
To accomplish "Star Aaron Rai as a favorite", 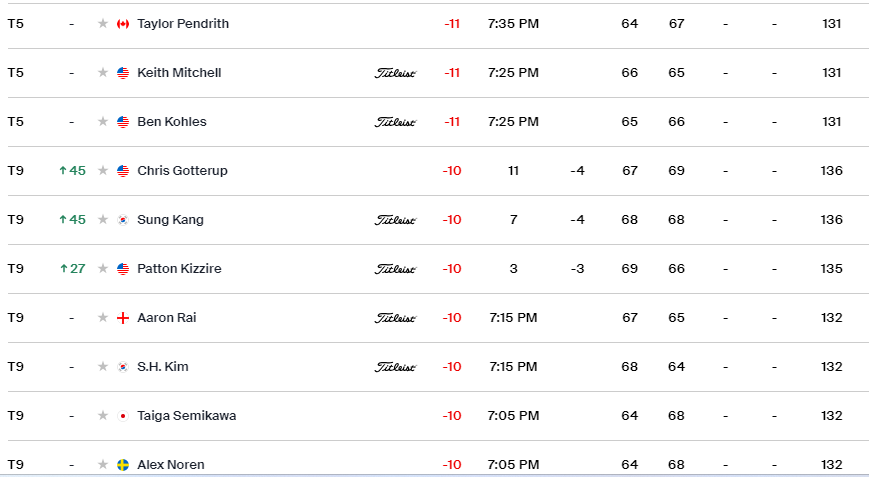I will coord(102,318).
